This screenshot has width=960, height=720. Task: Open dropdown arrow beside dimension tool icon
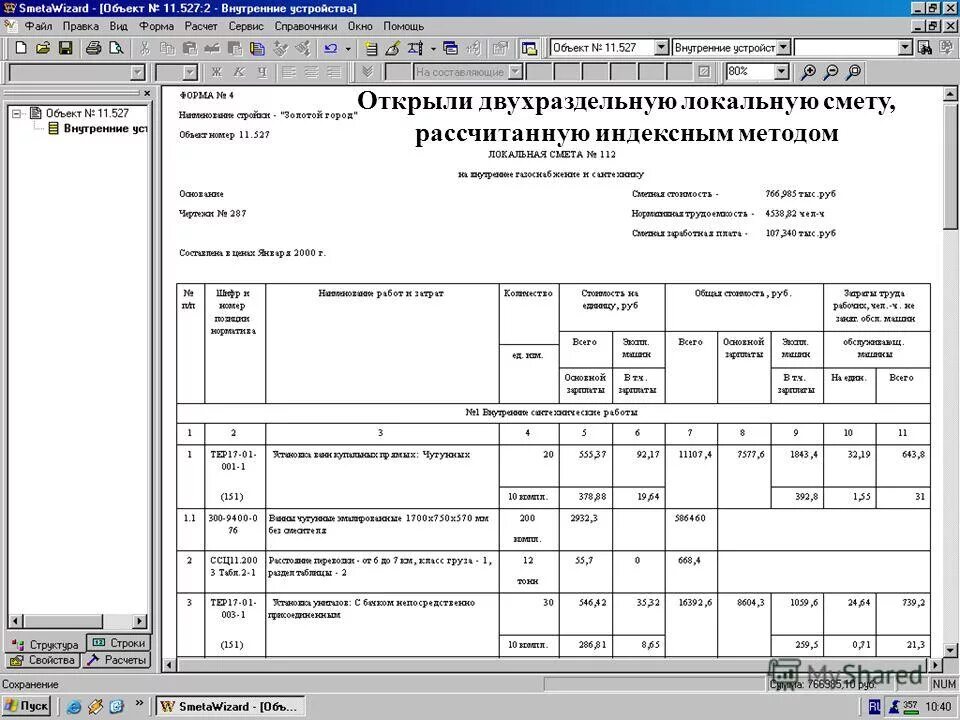click(x=432, y=48)
